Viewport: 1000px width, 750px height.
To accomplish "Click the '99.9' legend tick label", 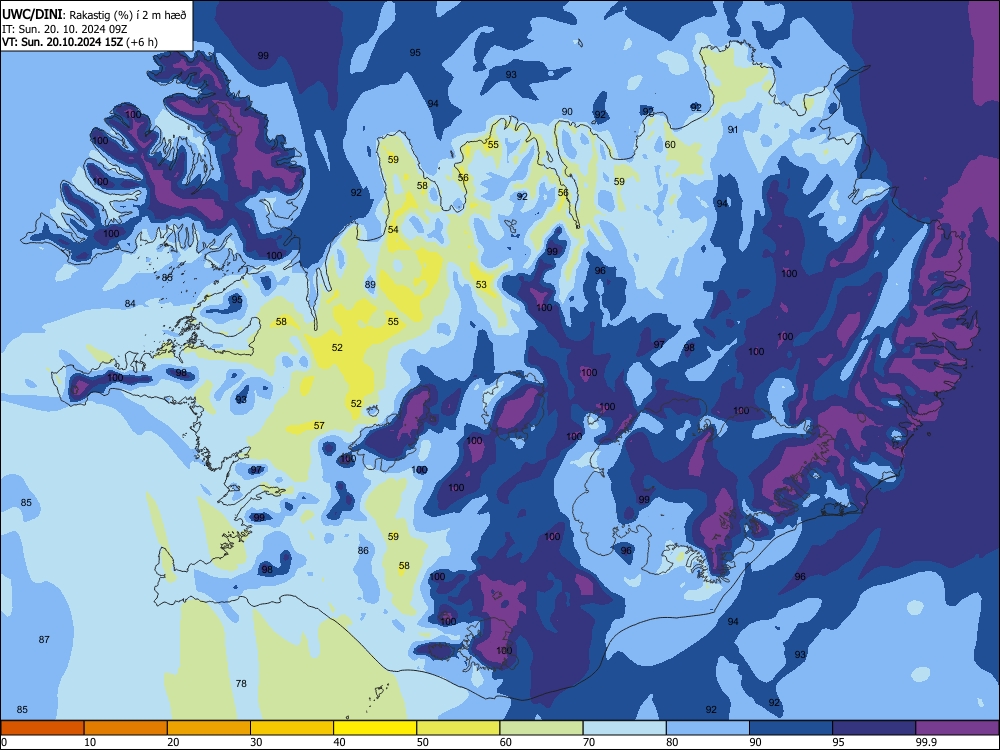I will click(925, 742).
